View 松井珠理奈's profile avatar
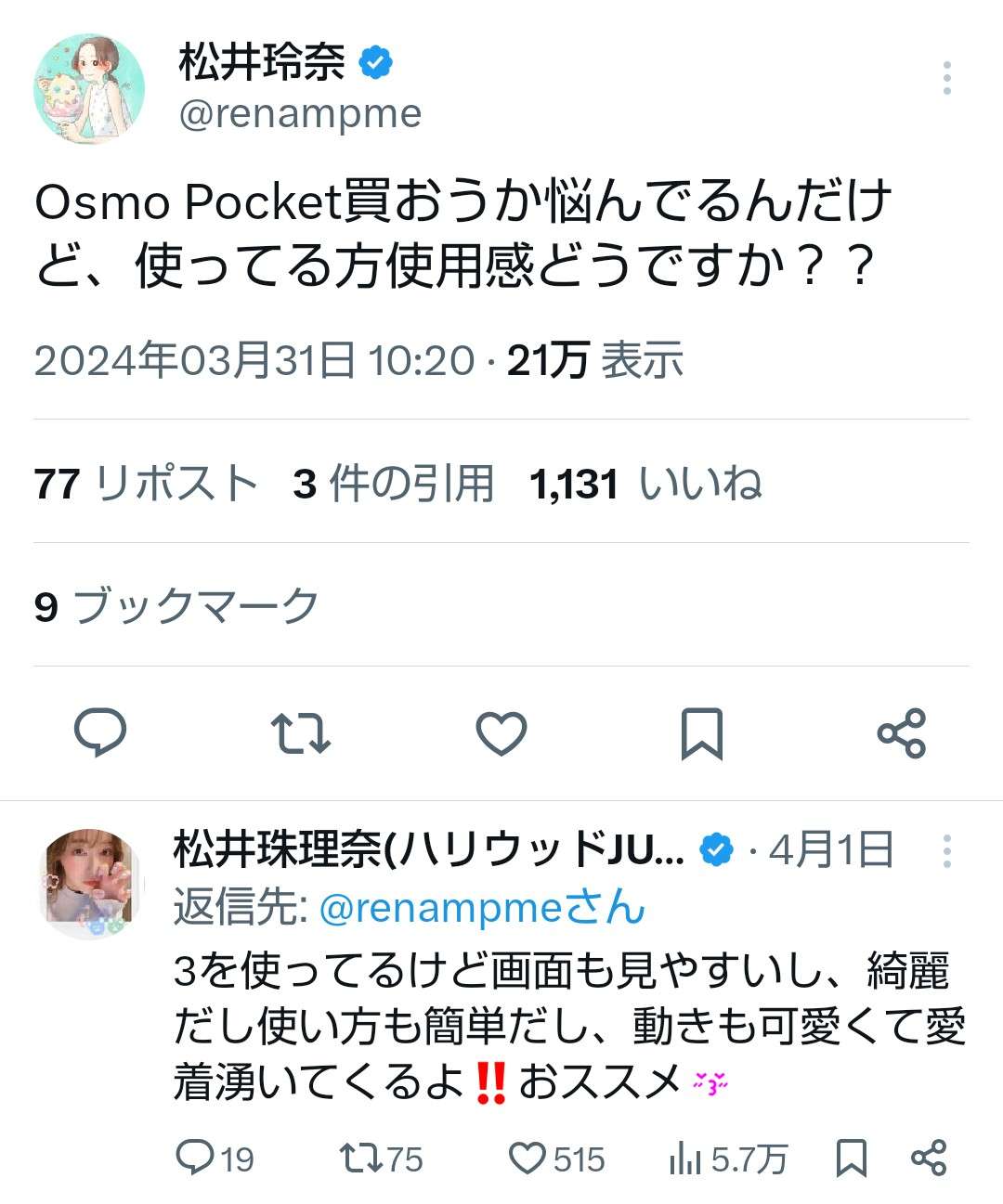 tap(92, 883)
